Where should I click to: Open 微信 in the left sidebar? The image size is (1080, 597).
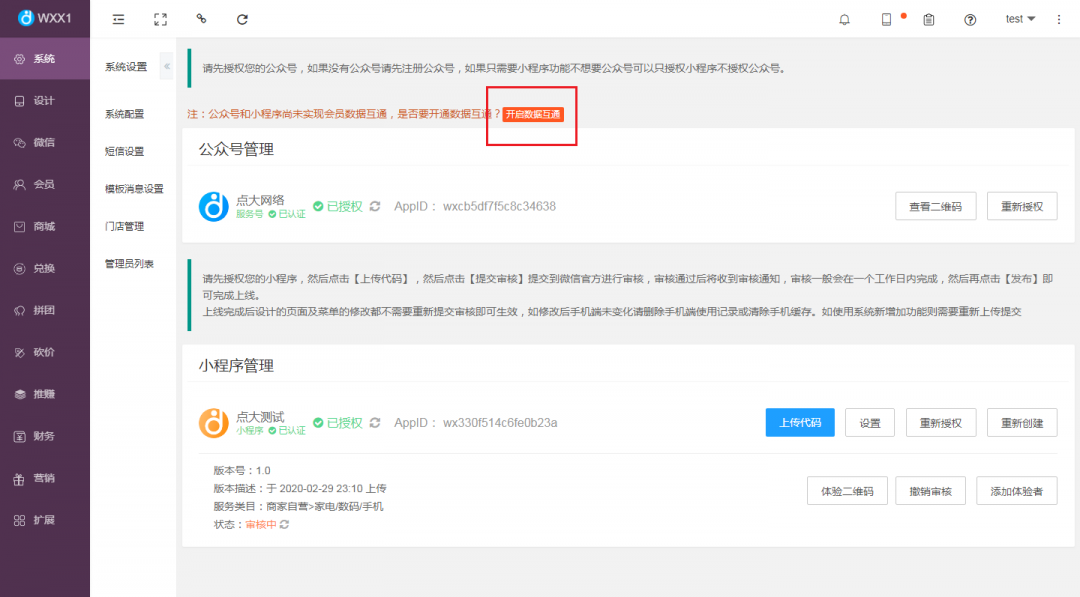coord(44,143)
